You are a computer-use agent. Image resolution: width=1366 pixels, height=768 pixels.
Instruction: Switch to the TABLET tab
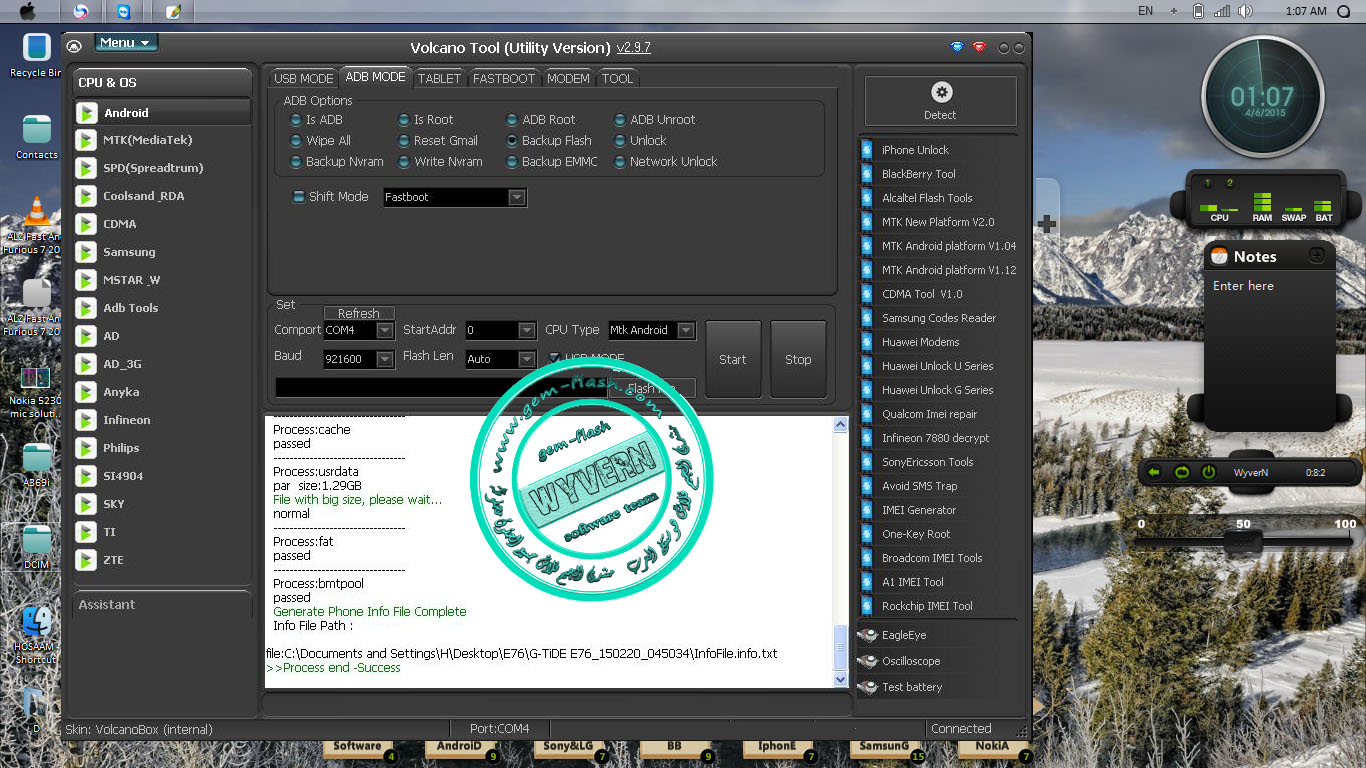pyautogui.click(x=440, y=78)
